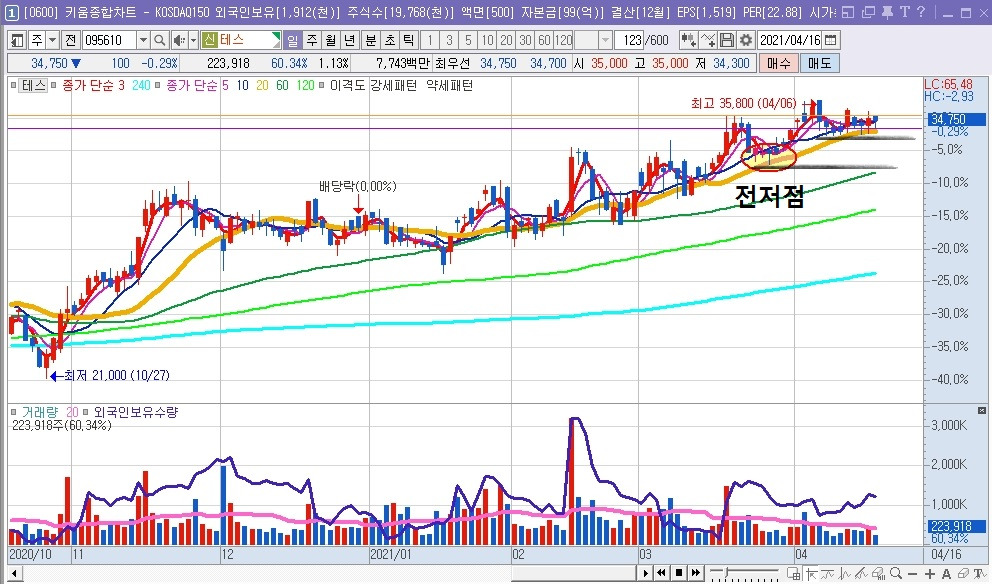
Task: Click the 약세패턴 legend label
Action: point(450,85)
